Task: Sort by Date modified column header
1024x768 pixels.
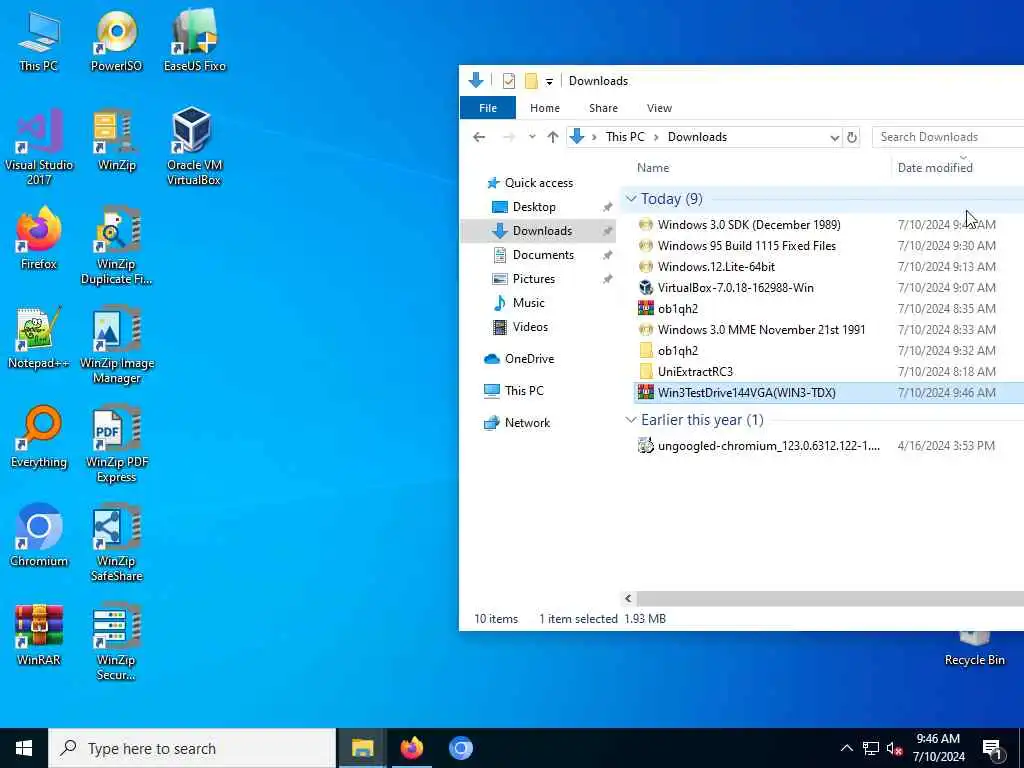Action: 935,168
